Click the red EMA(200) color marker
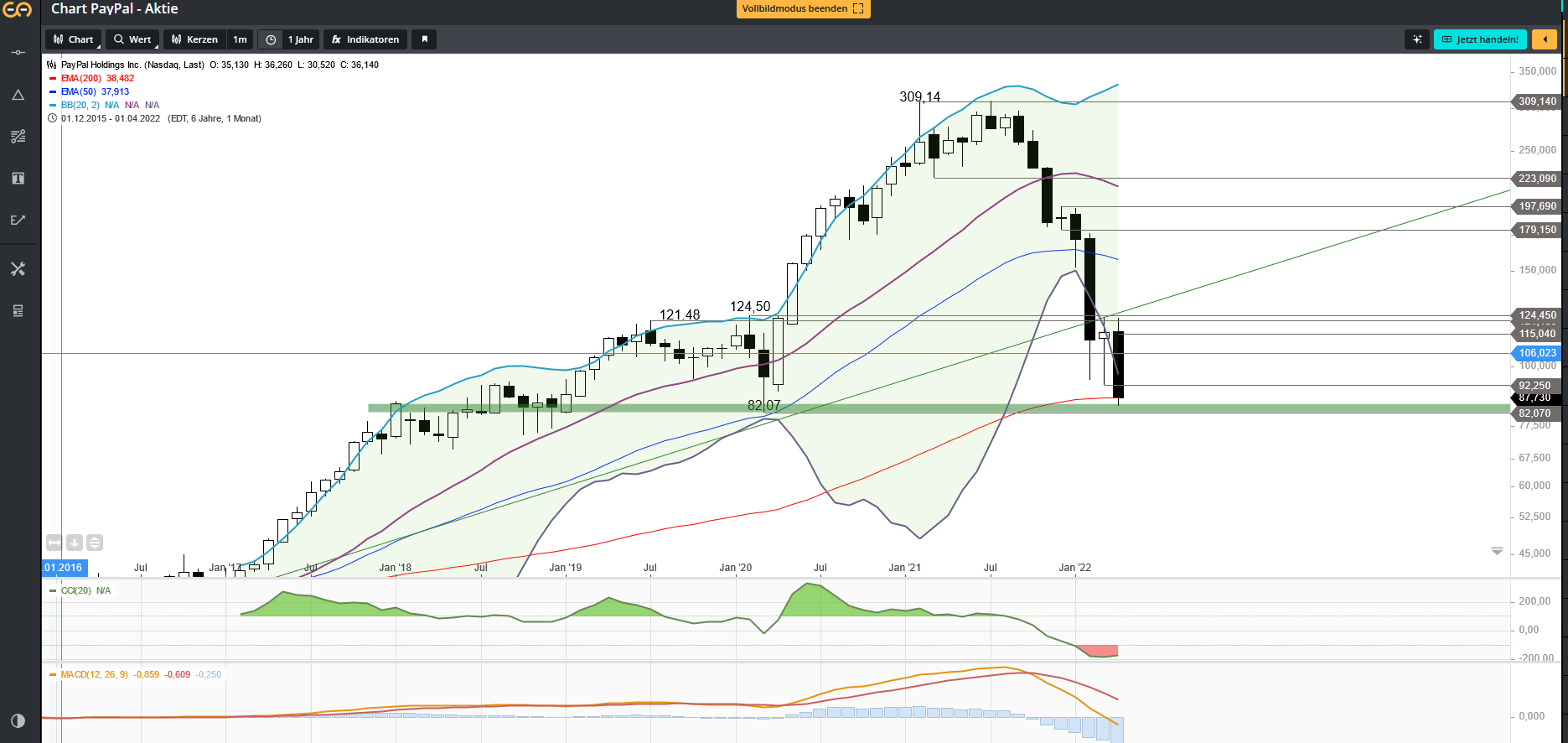This screenshot has width=1568, height=743. (x=53, y=78)
